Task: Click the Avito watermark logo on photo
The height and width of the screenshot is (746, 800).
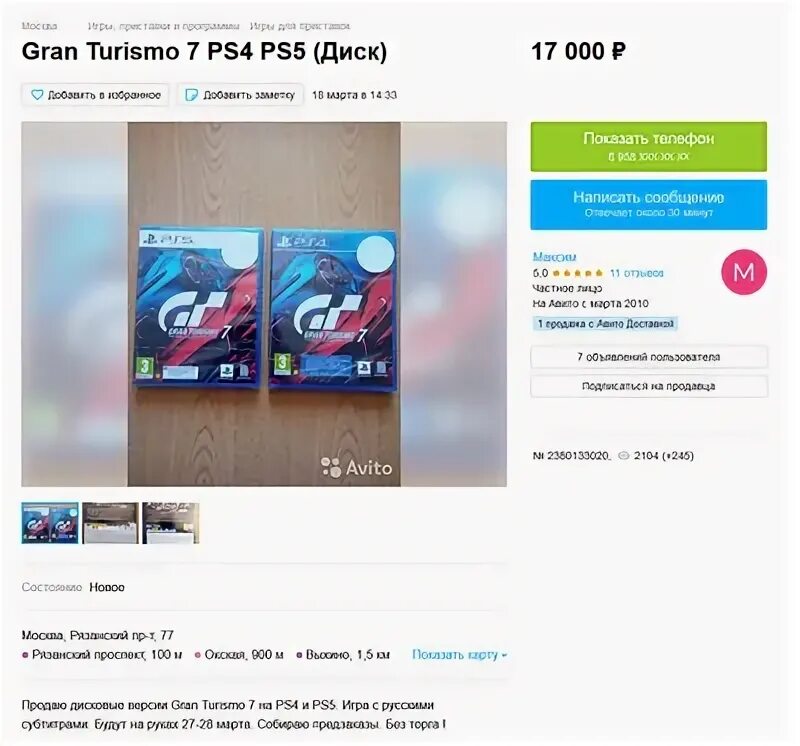Action: click(x=356, y=467)
